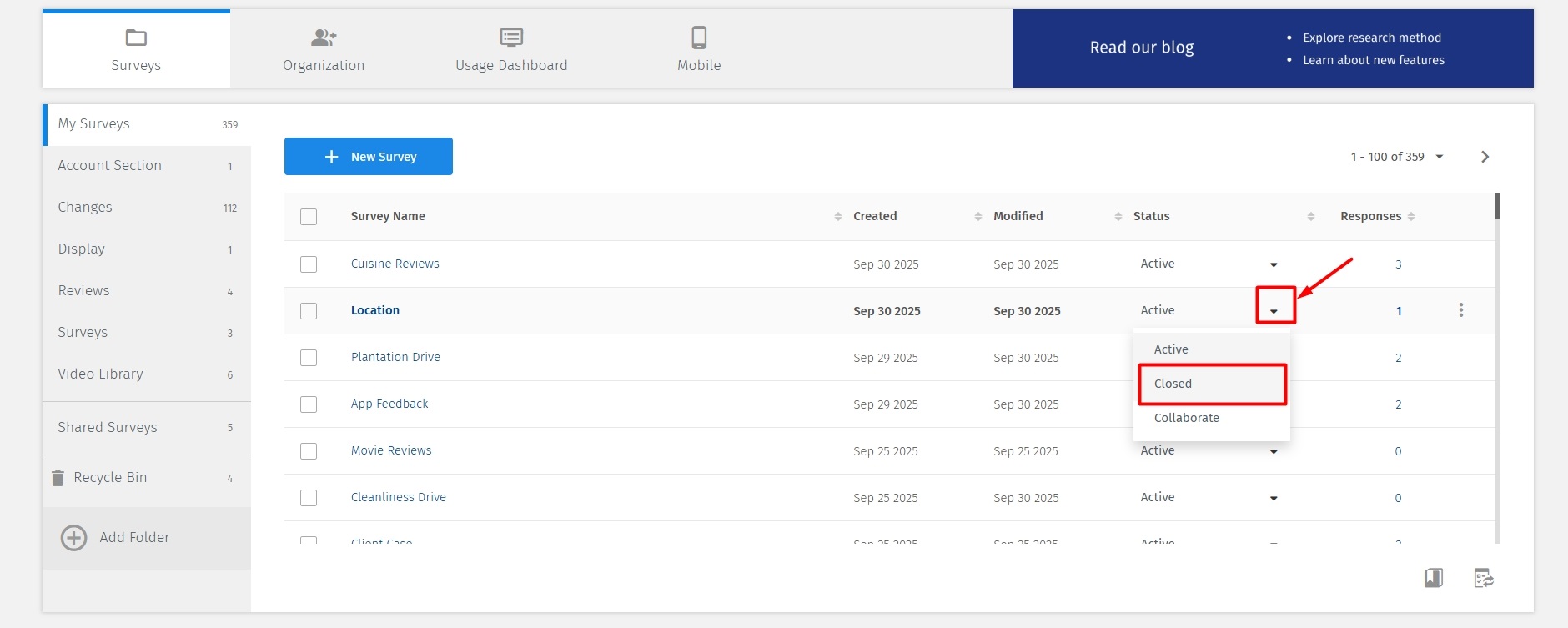Click the book icon at bottom right
The image size is (1568, 628).
1433,578
